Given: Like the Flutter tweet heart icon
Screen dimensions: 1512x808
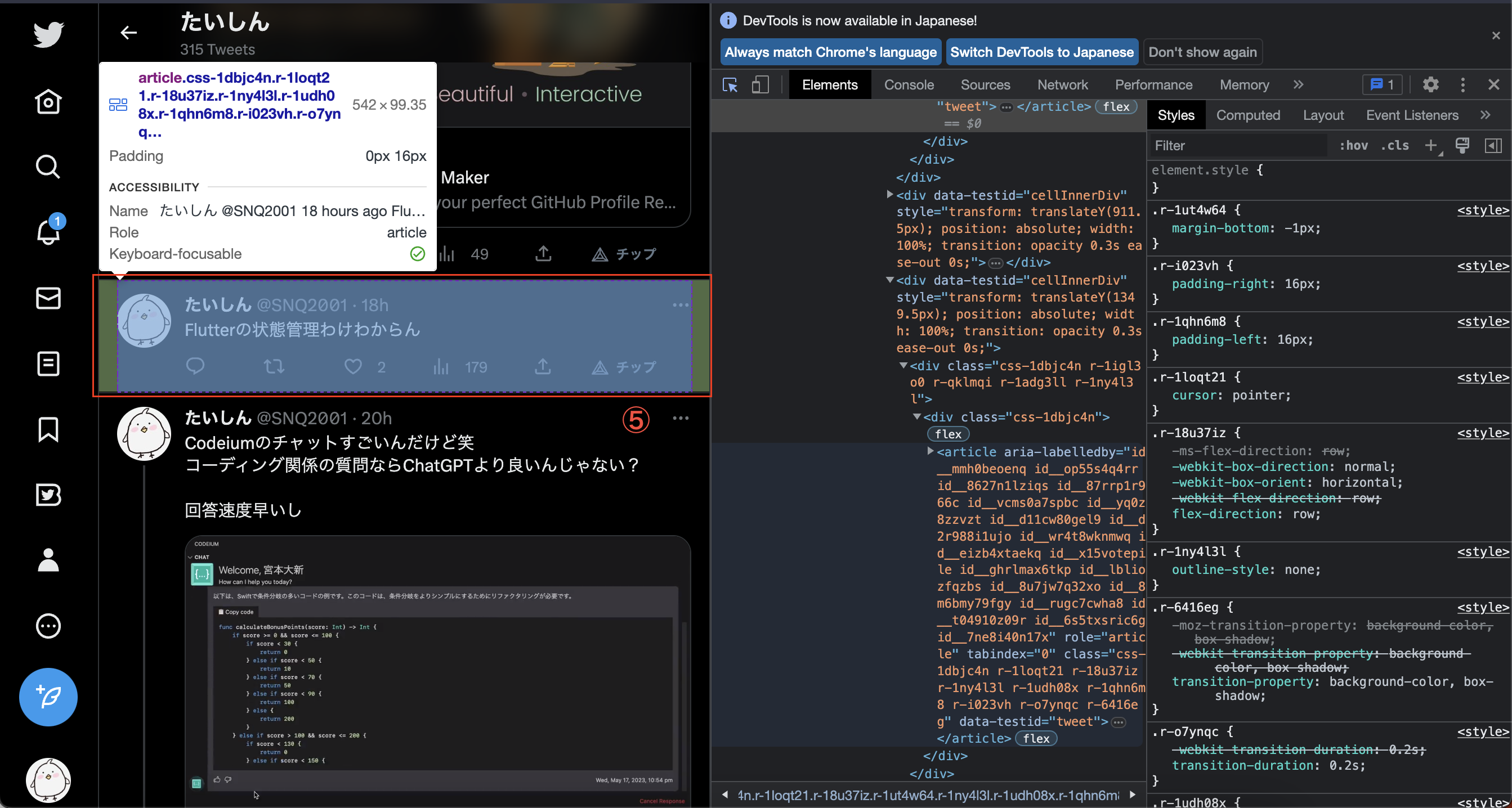Looking at the screenshot, I should pyautogui.click(x=353, y=366).
